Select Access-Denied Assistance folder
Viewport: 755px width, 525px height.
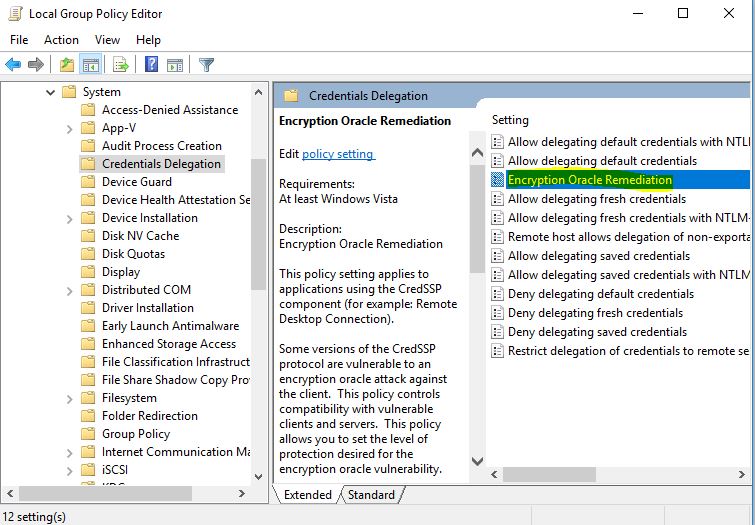170,110
